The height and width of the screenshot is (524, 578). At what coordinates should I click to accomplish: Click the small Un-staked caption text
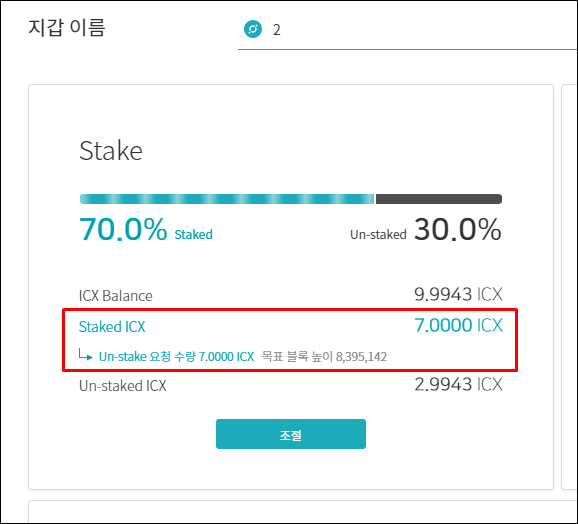[378, 235]
